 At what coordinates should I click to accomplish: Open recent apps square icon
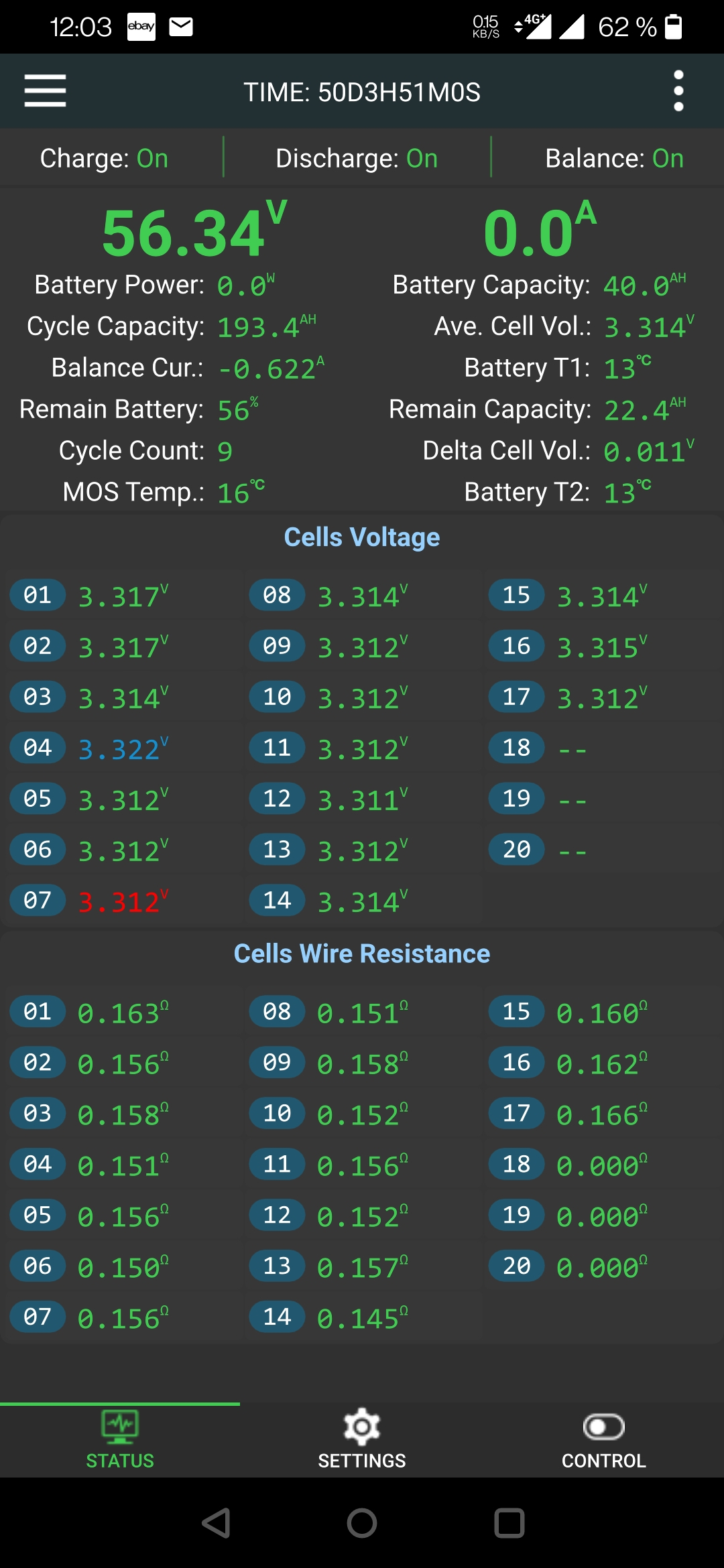coord(509,1523)
